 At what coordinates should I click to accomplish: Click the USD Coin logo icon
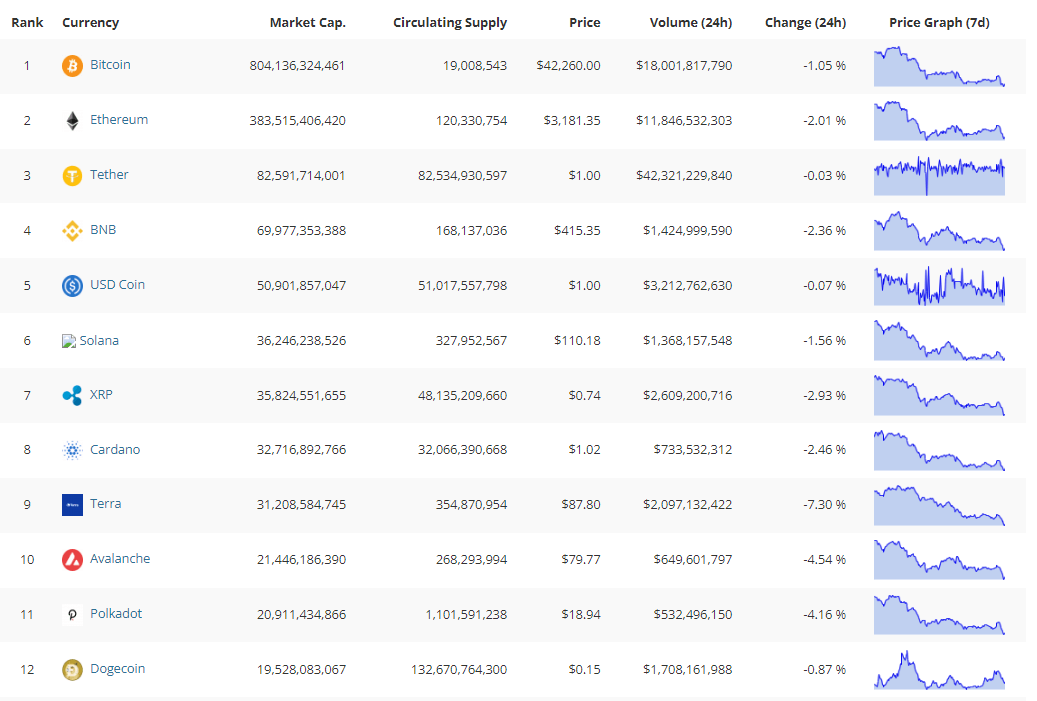pyautogui.click(x=72, y=285)
